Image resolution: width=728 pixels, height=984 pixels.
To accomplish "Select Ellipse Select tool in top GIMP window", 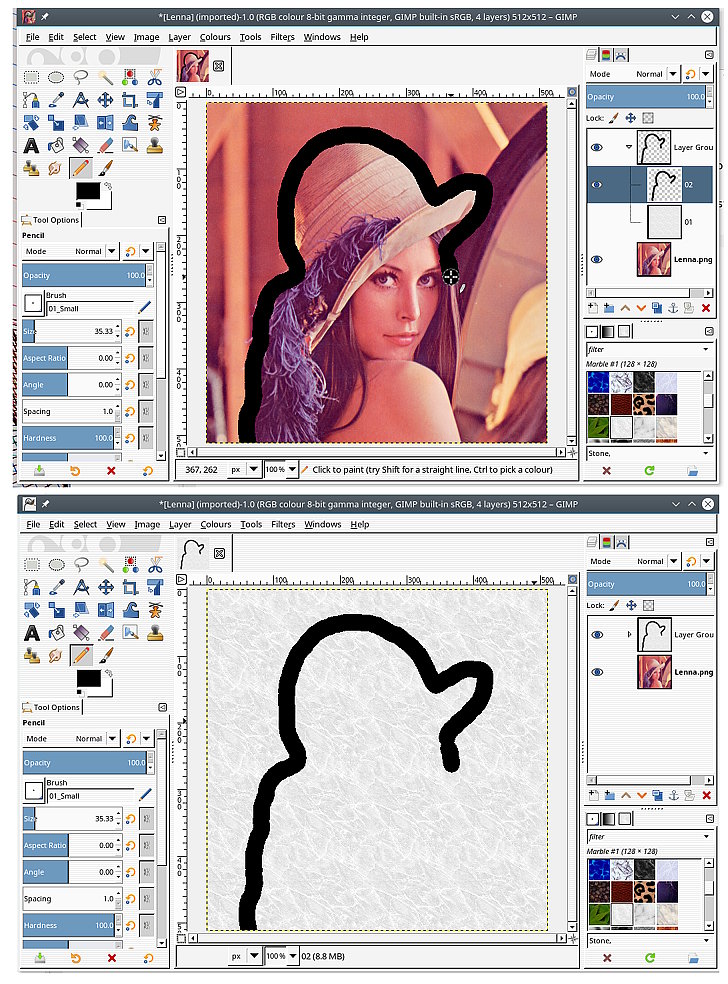I will point(56,77).
